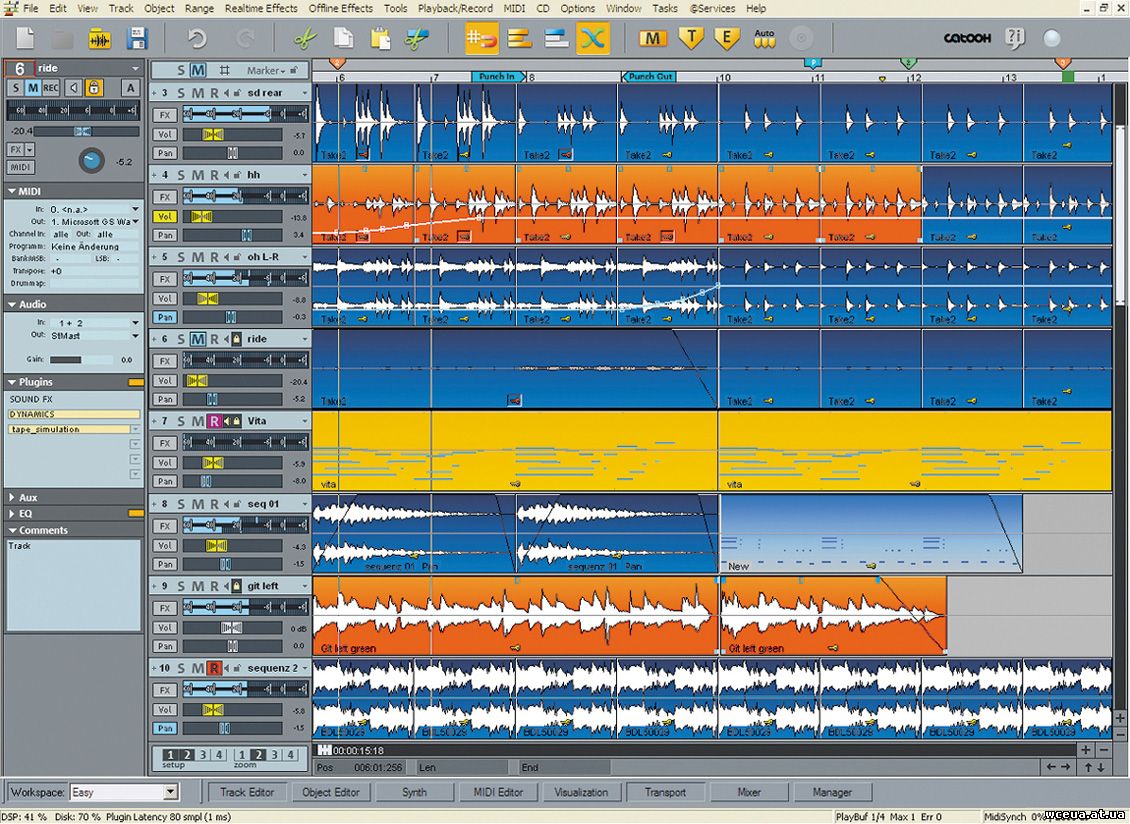Click the Save floppy disk icon
The image size is (1130, 824).
click(x=137, y=39)
